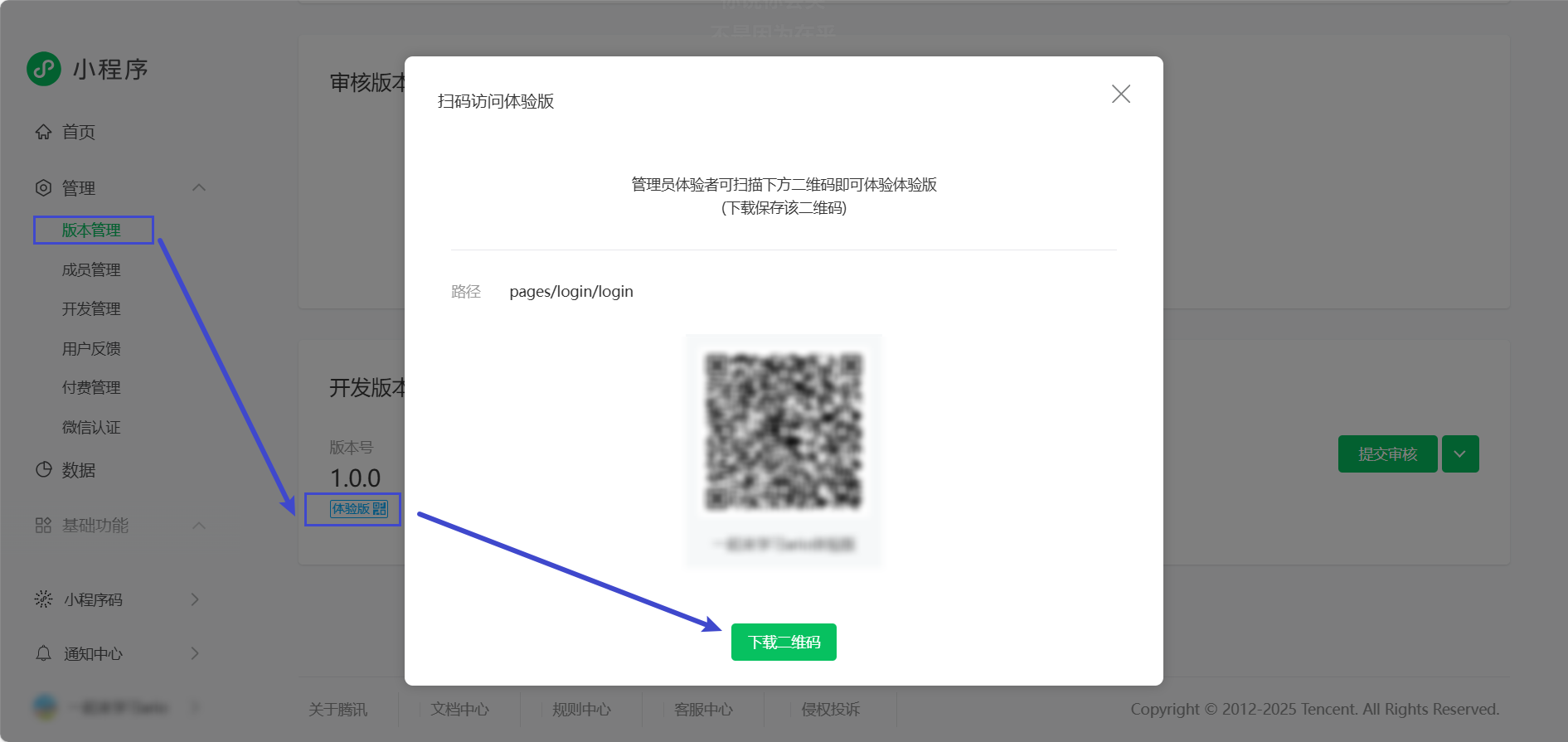
Task: Click the pages/login/login path text
Action: click(571, 292)
